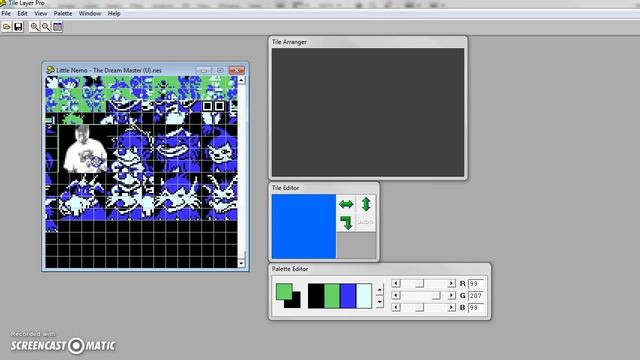Image resolution: width=640 pixels, height=360 pixels.
Task: Click the B slider thumb
Action: tap(419, 307)
